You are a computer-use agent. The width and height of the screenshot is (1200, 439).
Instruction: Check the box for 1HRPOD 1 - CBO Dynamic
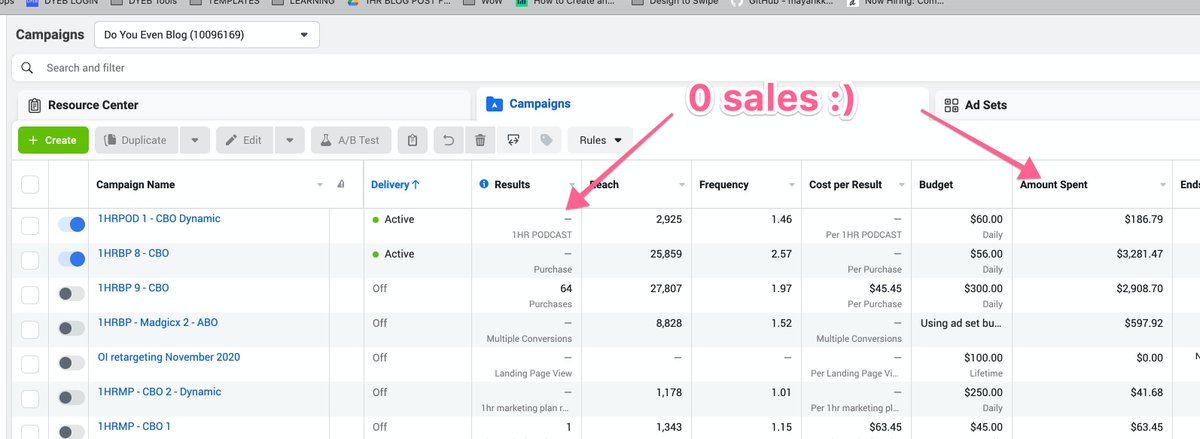[30, 226]
